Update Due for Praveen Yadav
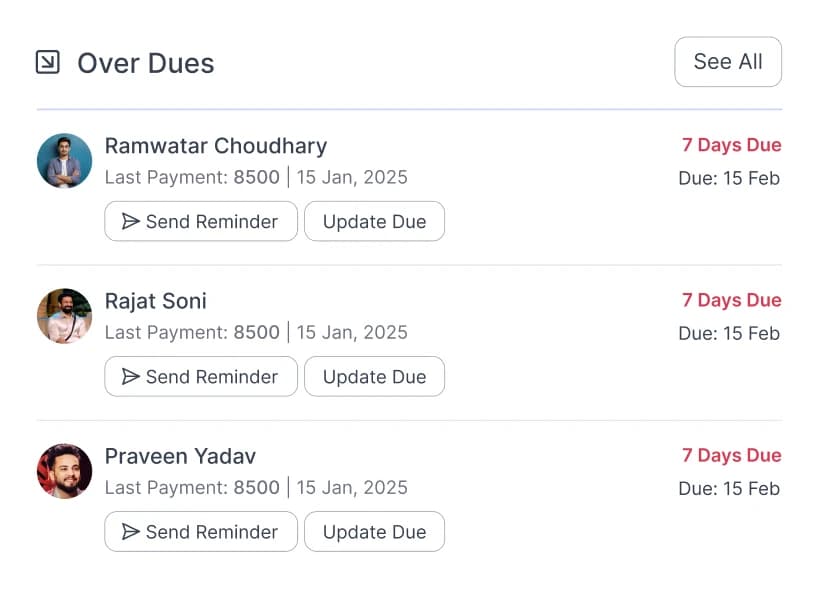This screenshot has width=820, height=600. pos(374,531)
